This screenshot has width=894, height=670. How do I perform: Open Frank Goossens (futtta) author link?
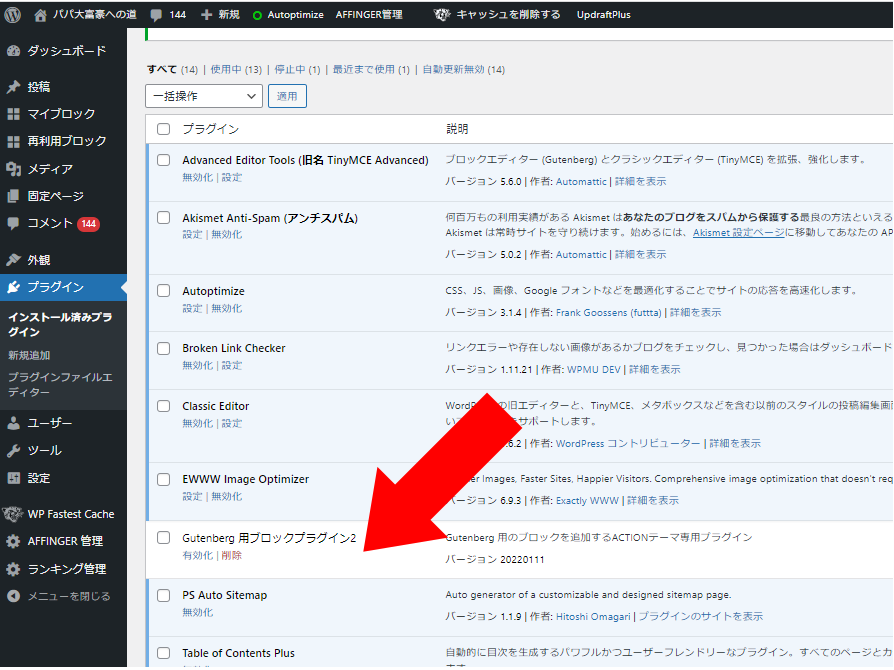(x=608, y=312)
